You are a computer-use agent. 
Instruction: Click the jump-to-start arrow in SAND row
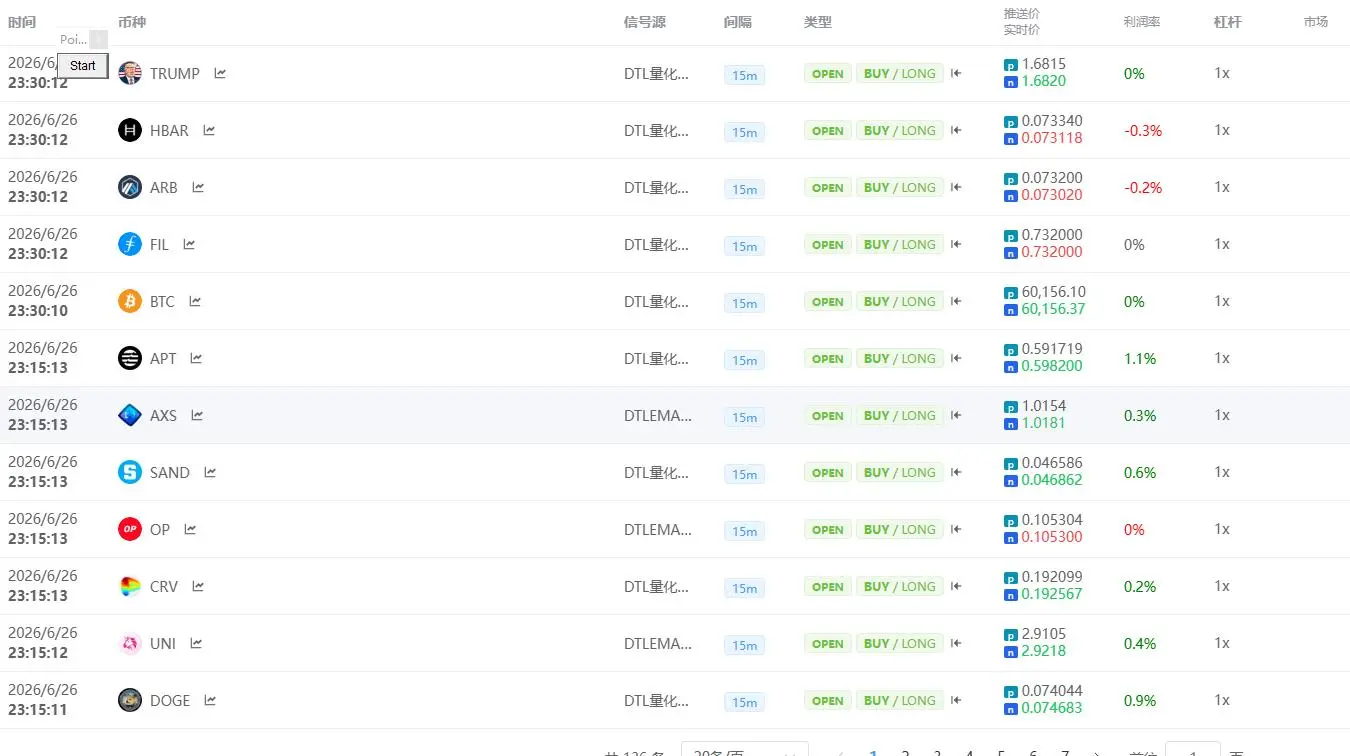(x=956, y=472)
